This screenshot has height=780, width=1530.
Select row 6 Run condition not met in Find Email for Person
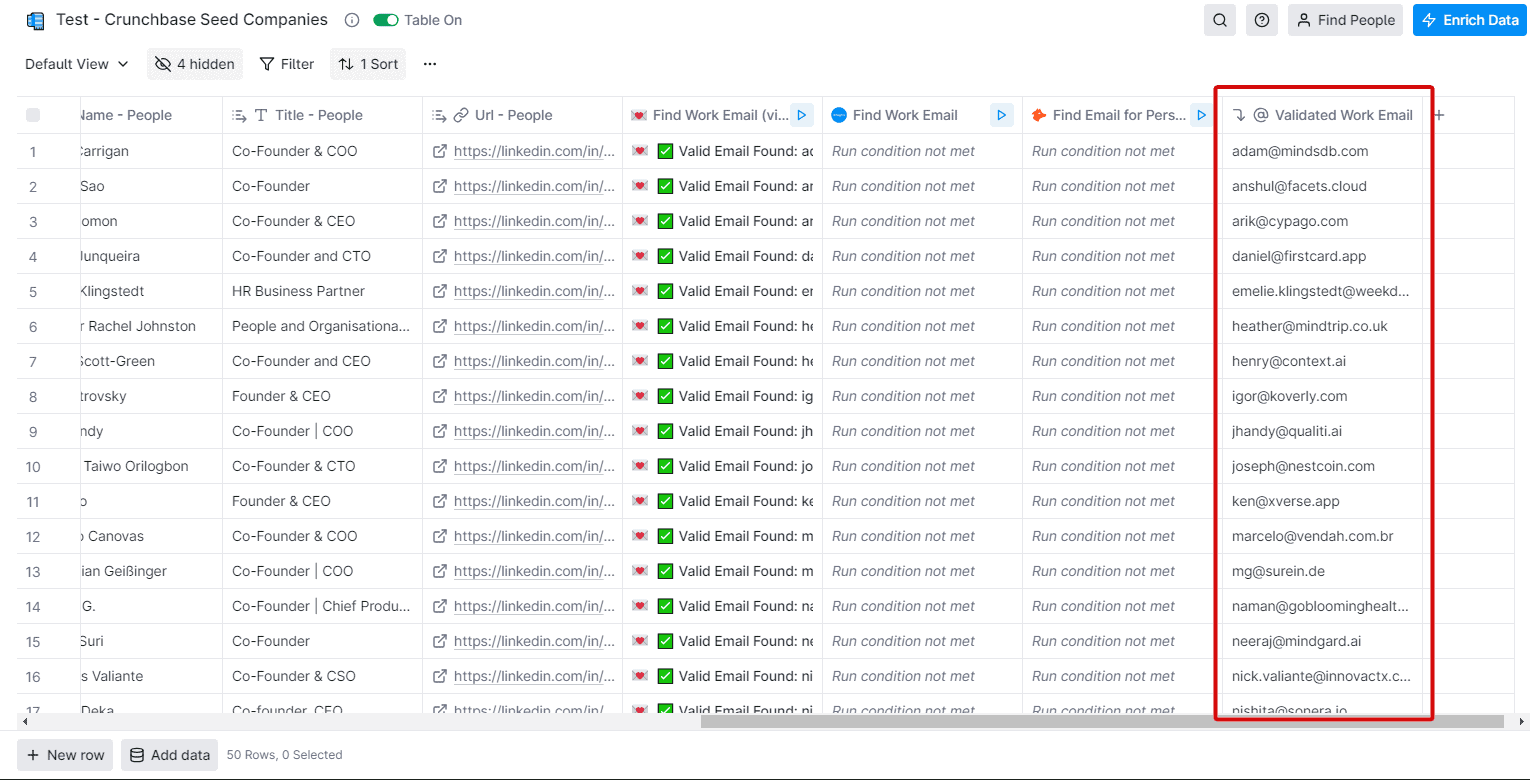tap(1122, 326)
